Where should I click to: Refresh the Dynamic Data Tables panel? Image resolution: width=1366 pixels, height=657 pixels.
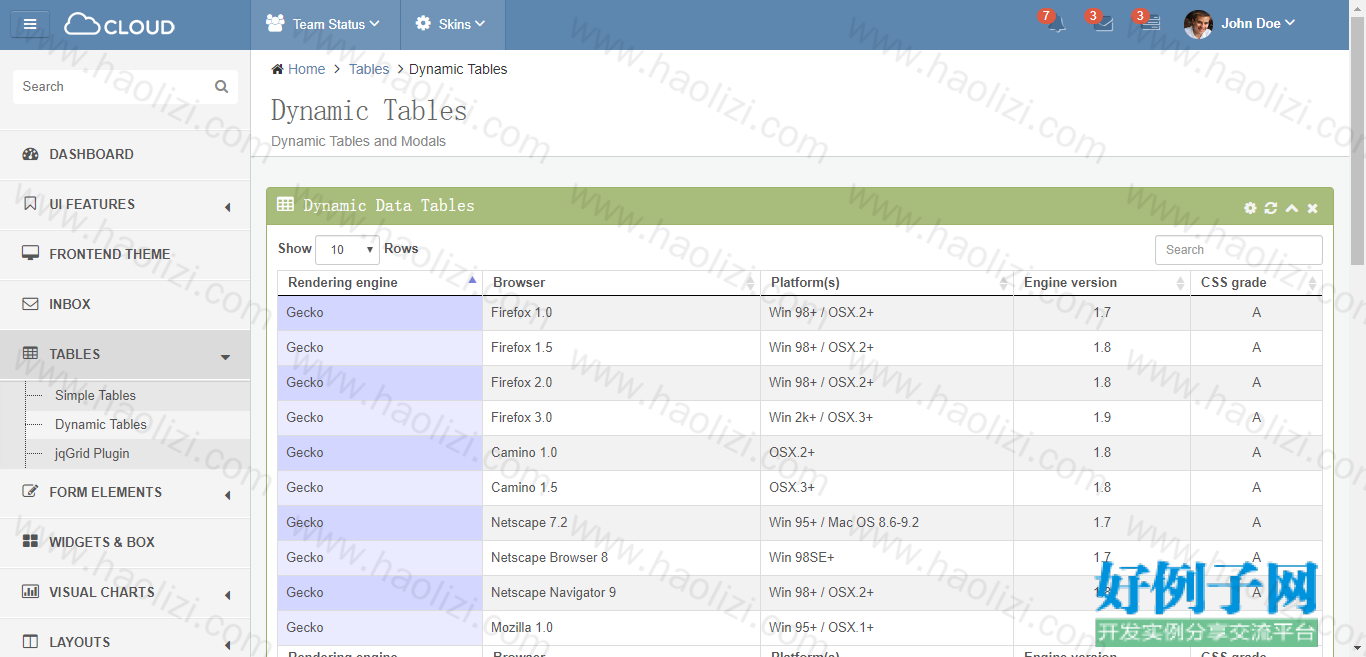point(1271,208)
